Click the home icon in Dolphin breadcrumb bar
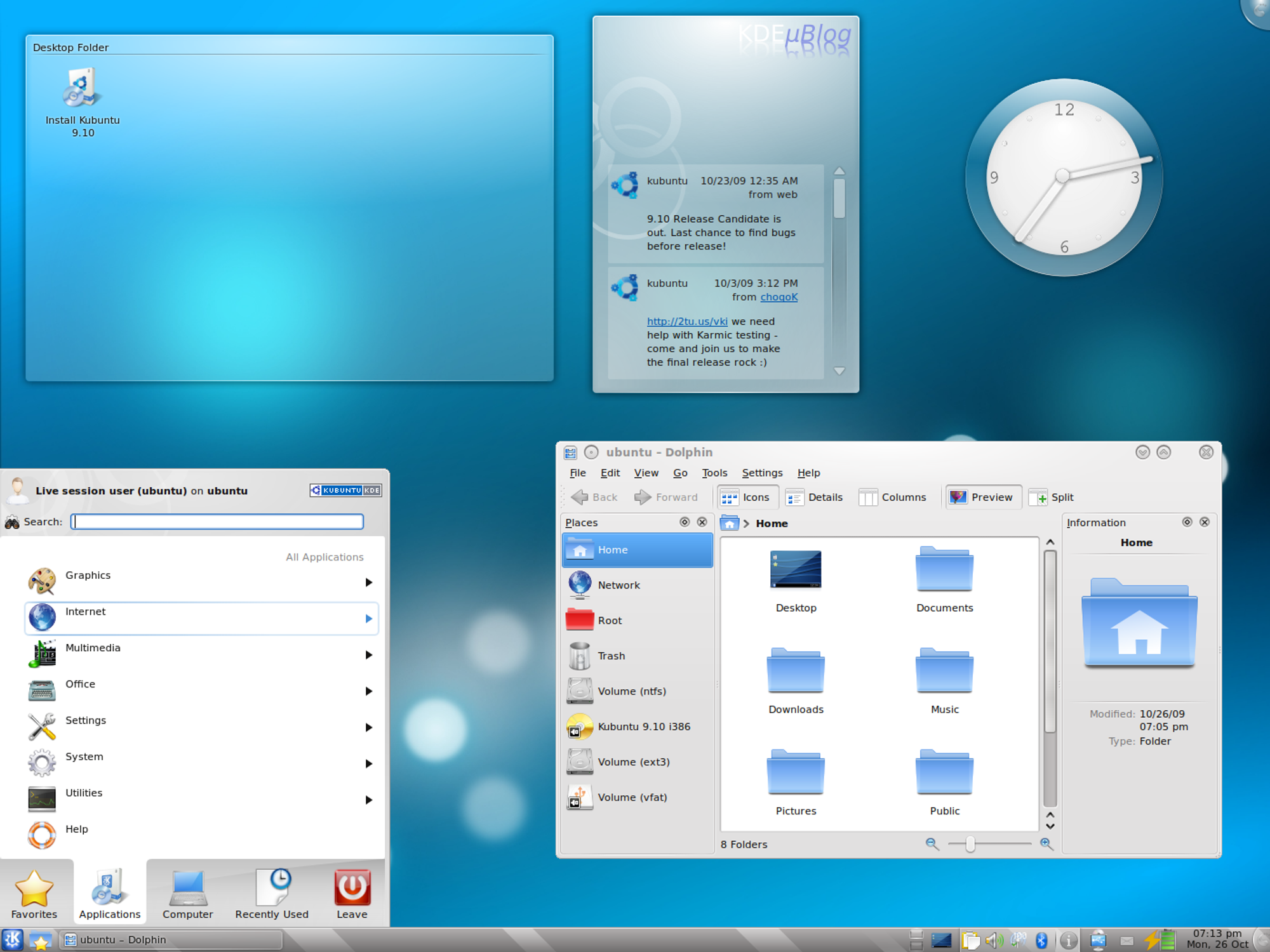This screenshot has height=952, width=1270. pos(730,523)
